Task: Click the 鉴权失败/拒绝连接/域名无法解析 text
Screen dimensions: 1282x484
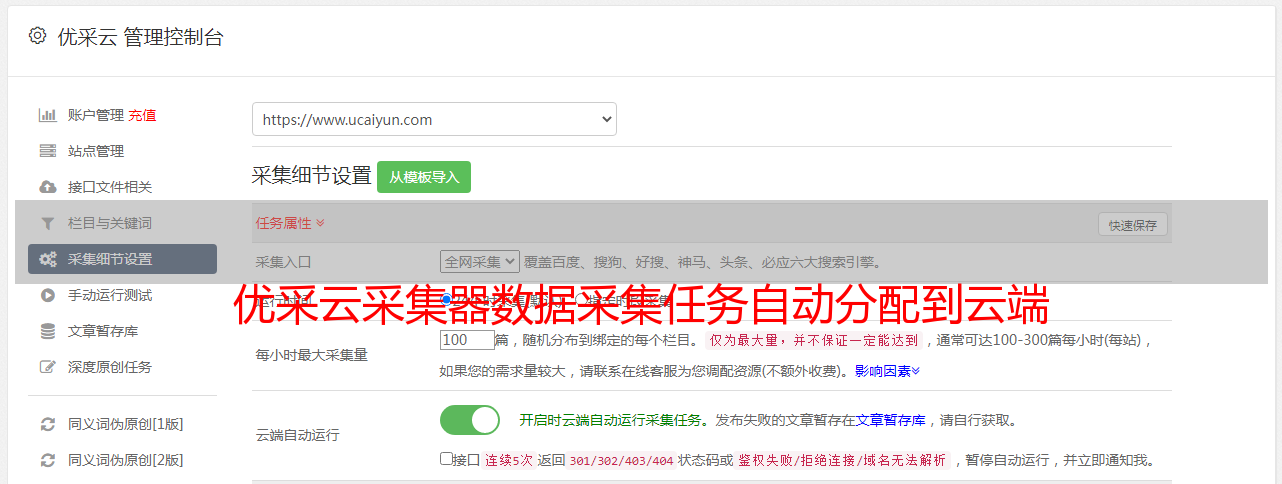Action: [x=842, y=461]
